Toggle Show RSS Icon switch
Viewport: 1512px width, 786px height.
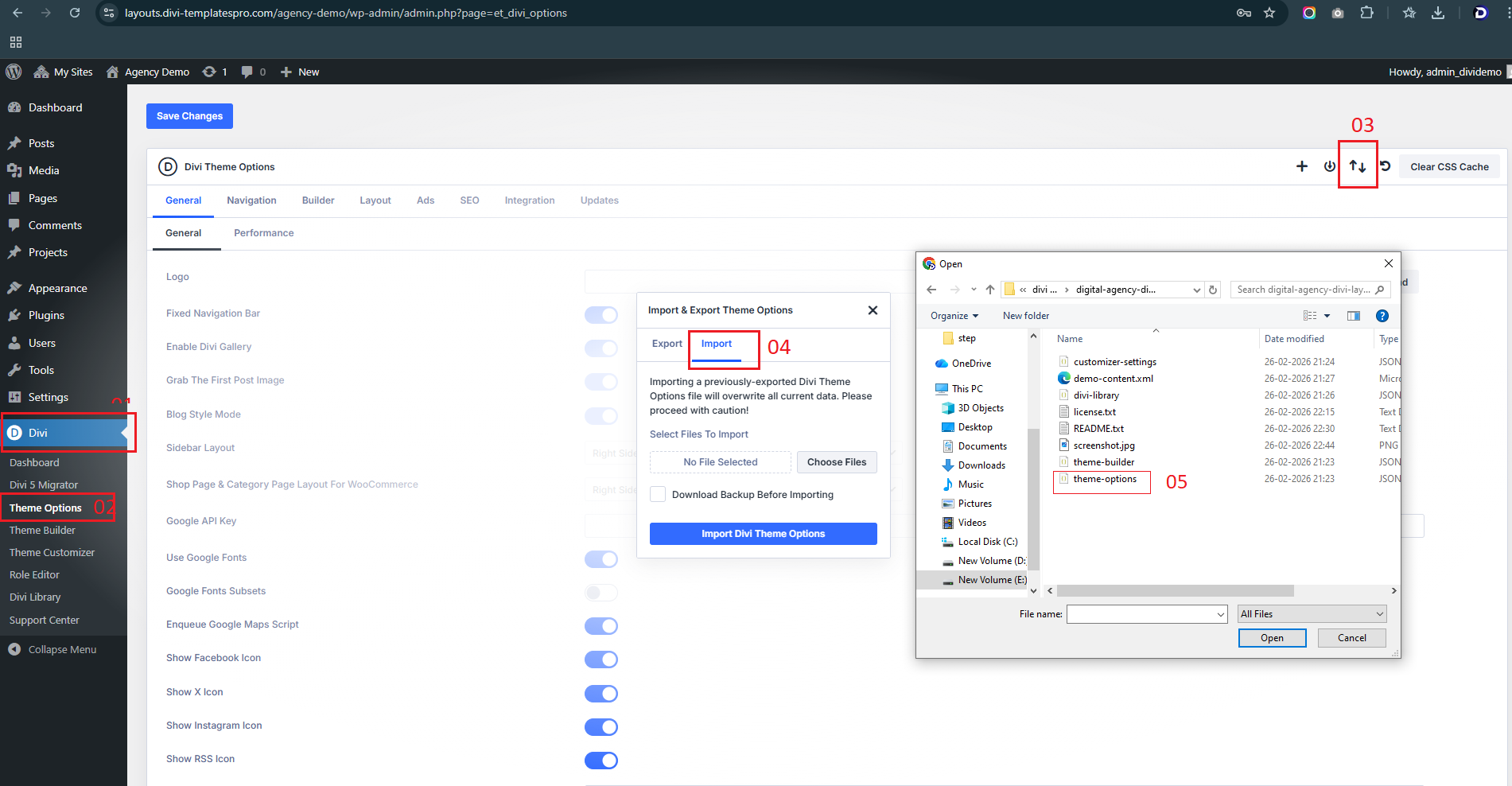pyautogui.click(x=601, y=761)
